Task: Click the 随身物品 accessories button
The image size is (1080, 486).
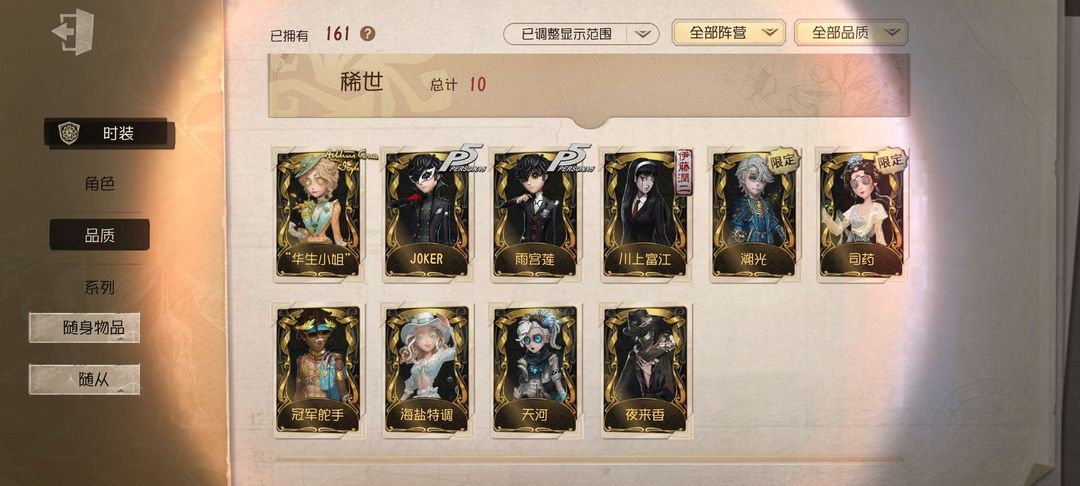Action: 84,328
